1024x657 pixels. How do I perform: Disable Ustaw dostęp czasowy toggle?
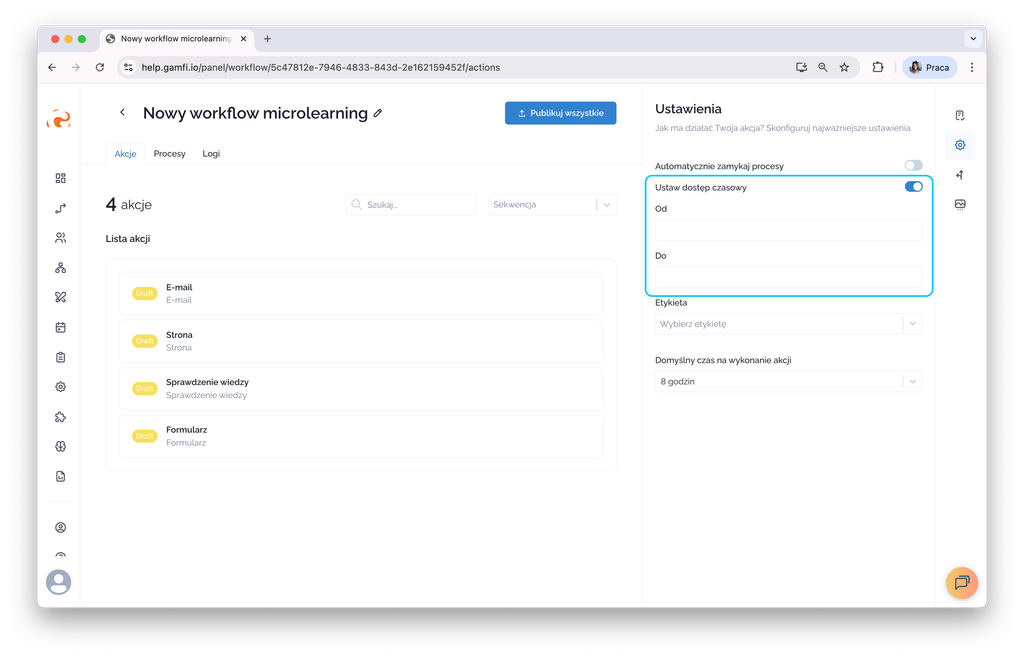coord(913,187)
